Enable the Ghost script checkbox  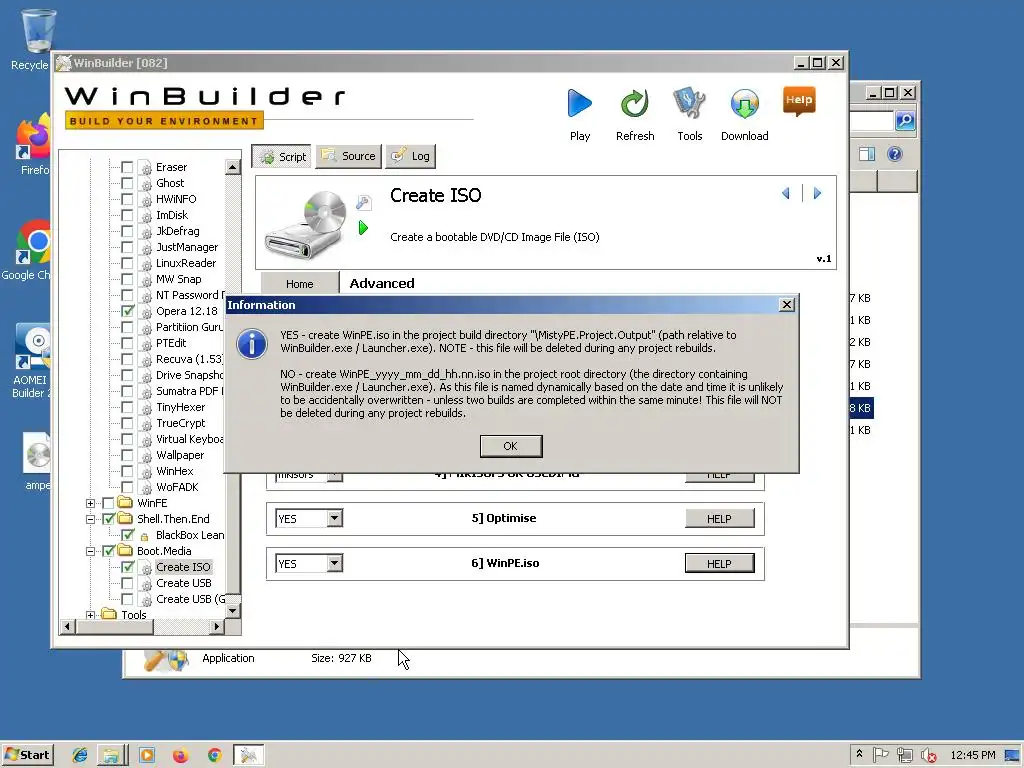(x=127, y=183)
